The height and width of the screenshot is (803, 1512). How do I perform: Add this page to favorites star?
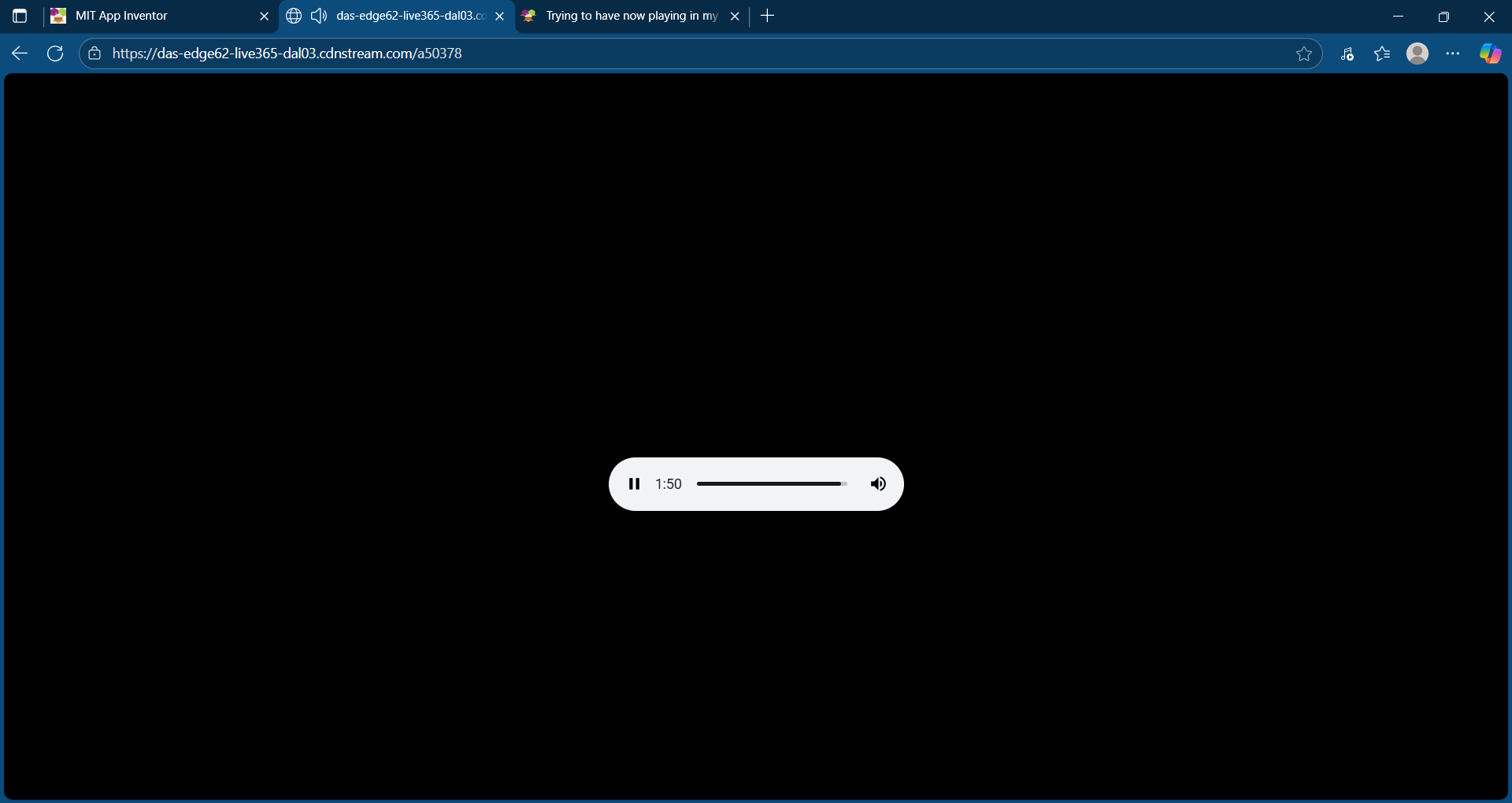tap(1304, 54)
